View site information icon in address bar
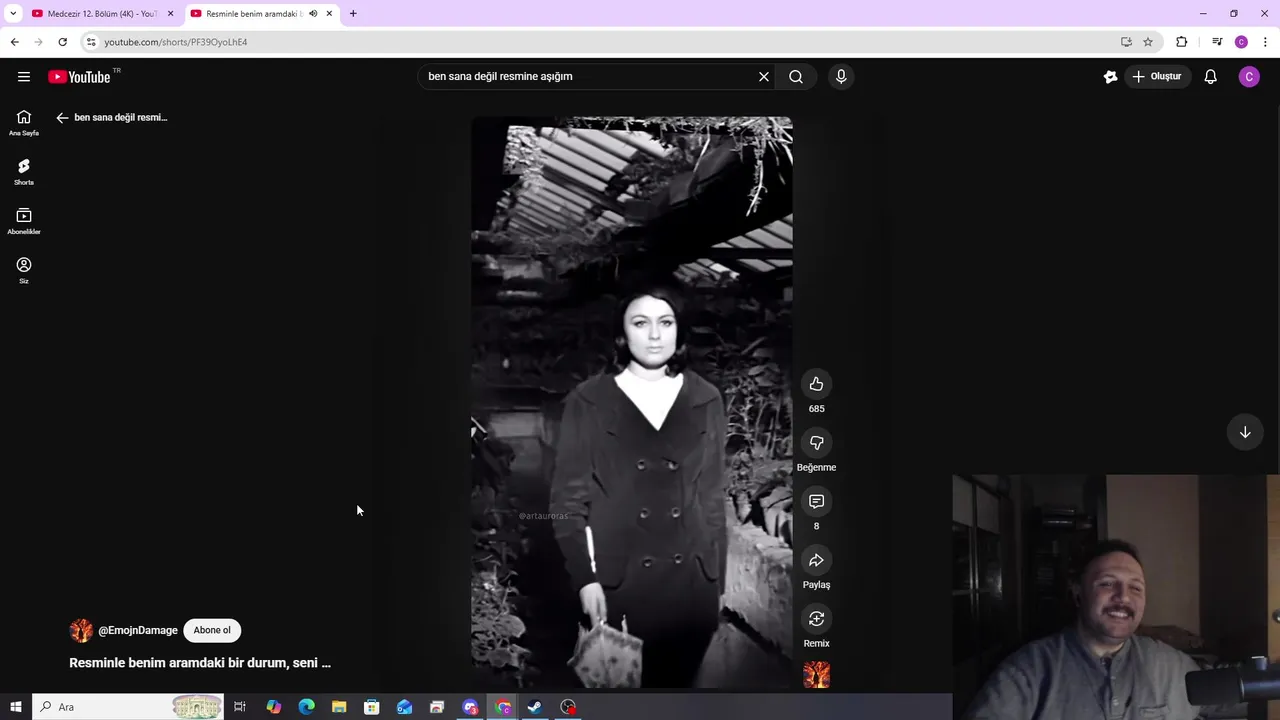 tap(91, 42)
